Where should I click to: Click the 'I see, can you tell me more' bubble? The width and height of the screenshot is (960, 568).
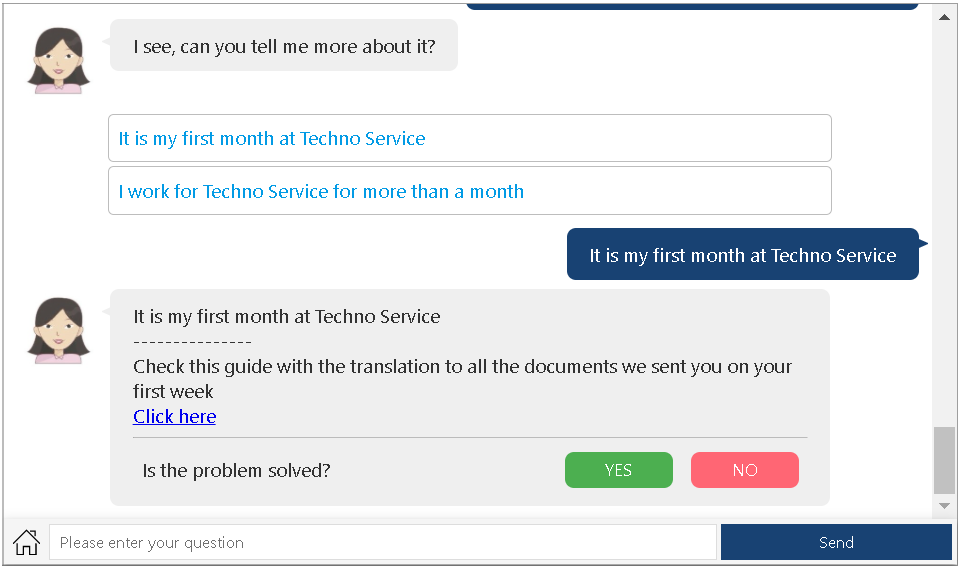coord(283,45)
